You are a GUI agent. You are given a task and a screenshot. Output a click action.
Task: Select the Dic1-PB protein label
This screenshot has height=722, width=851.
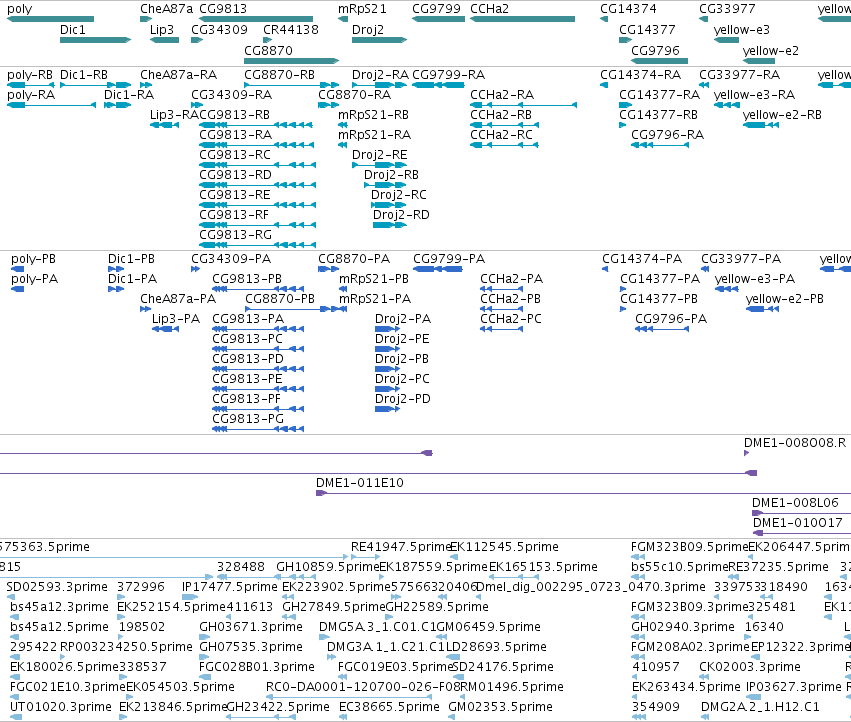pos(131,259)
